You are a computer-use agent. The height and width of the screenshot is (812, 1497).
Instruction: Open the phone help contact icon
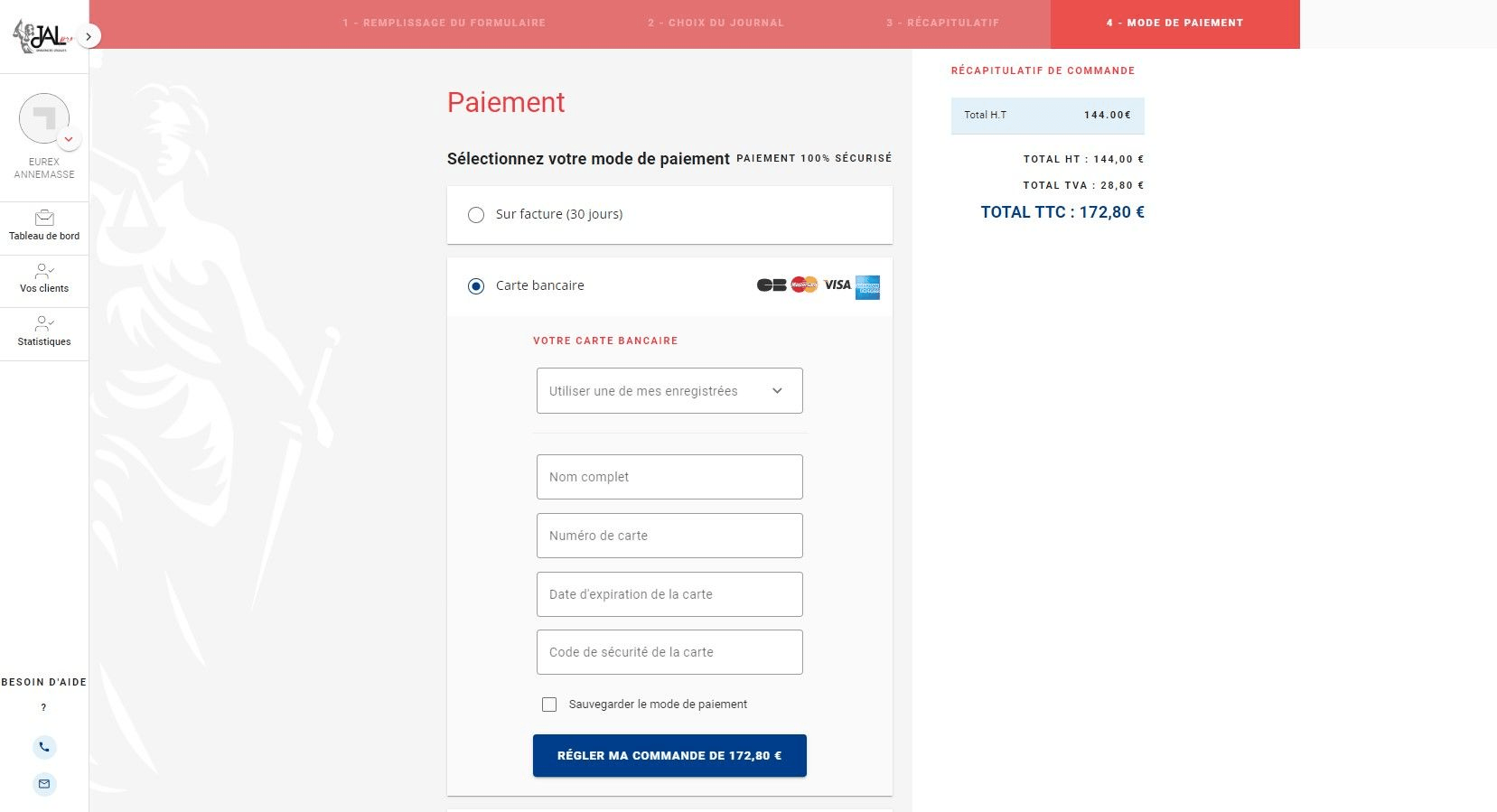pos(44,747)
